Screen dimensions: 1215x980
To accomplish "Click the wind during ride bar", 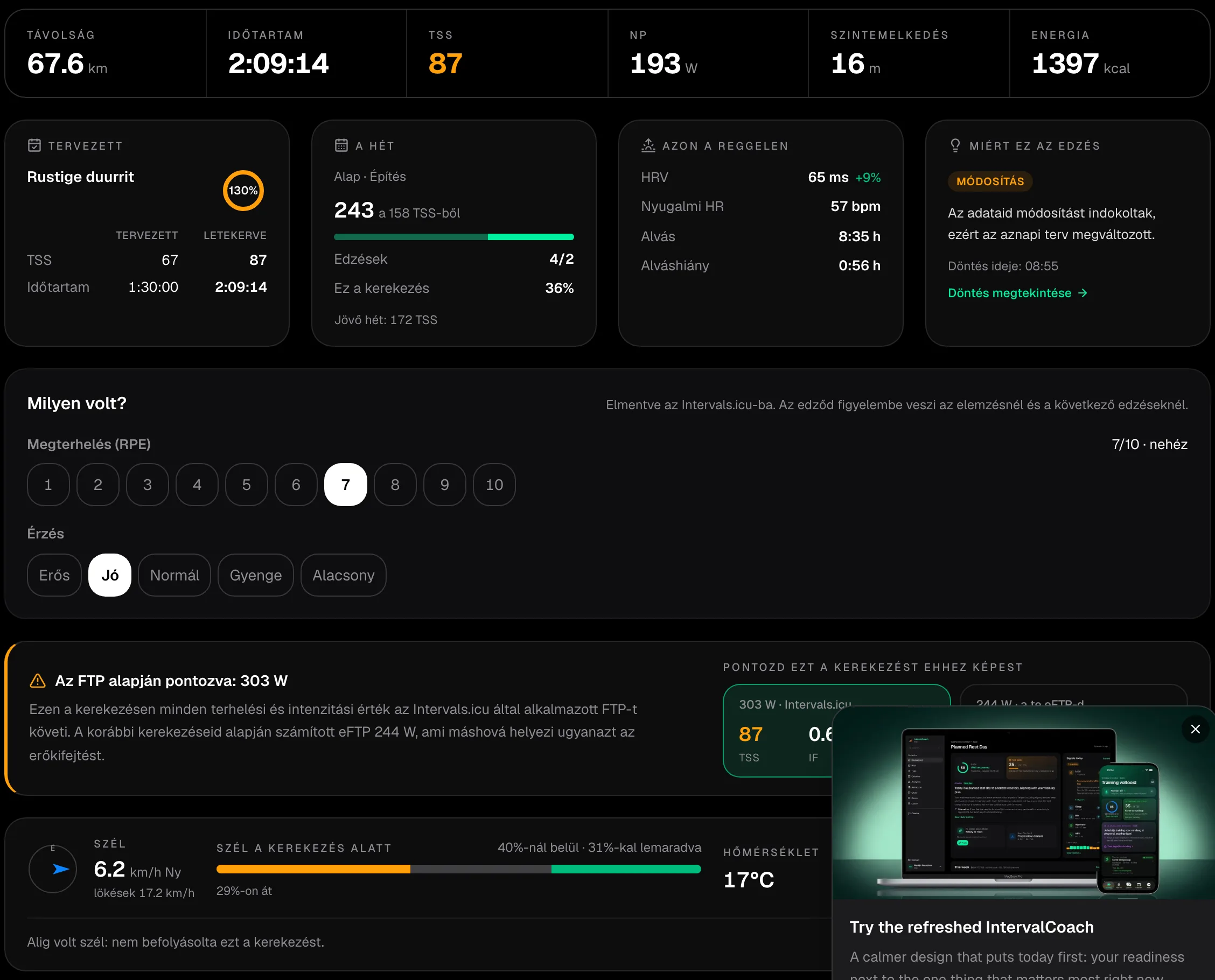I will point(458,870).
